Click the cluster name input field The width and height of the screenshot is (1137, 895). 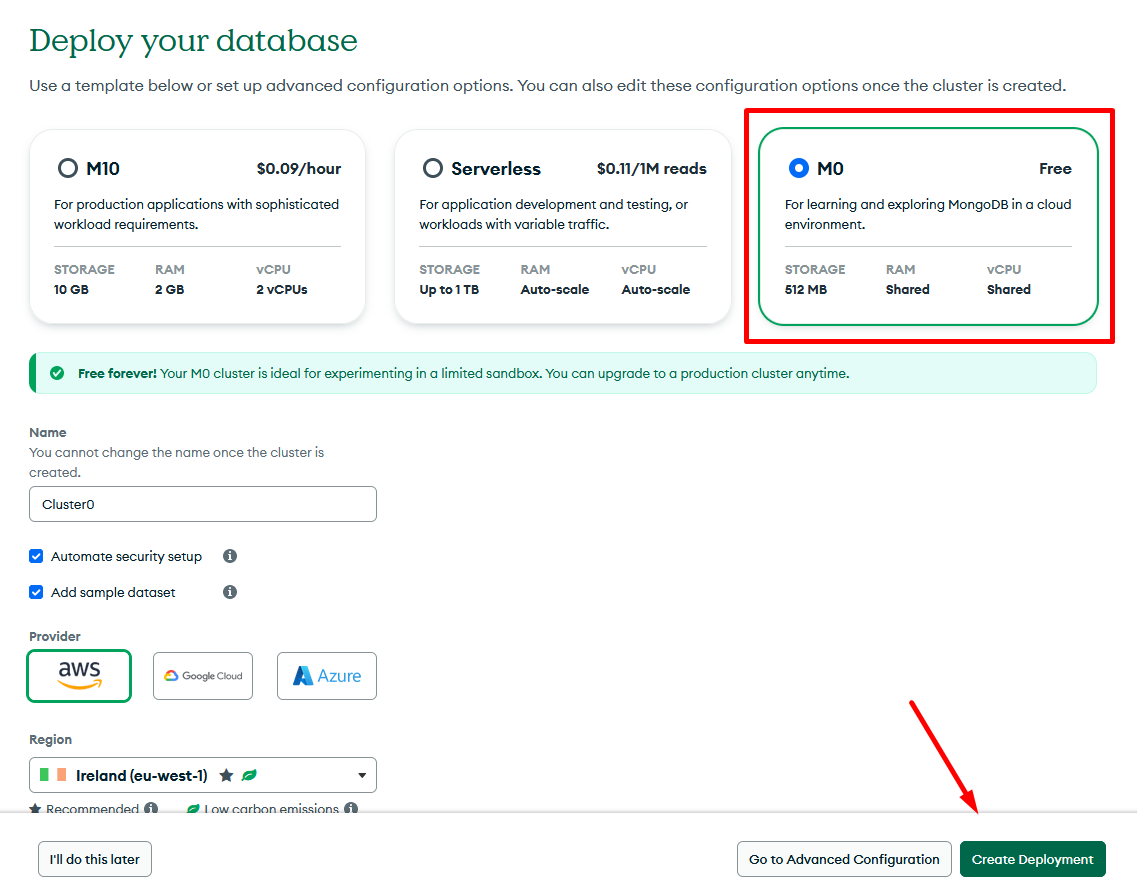[x=203, y=504]
